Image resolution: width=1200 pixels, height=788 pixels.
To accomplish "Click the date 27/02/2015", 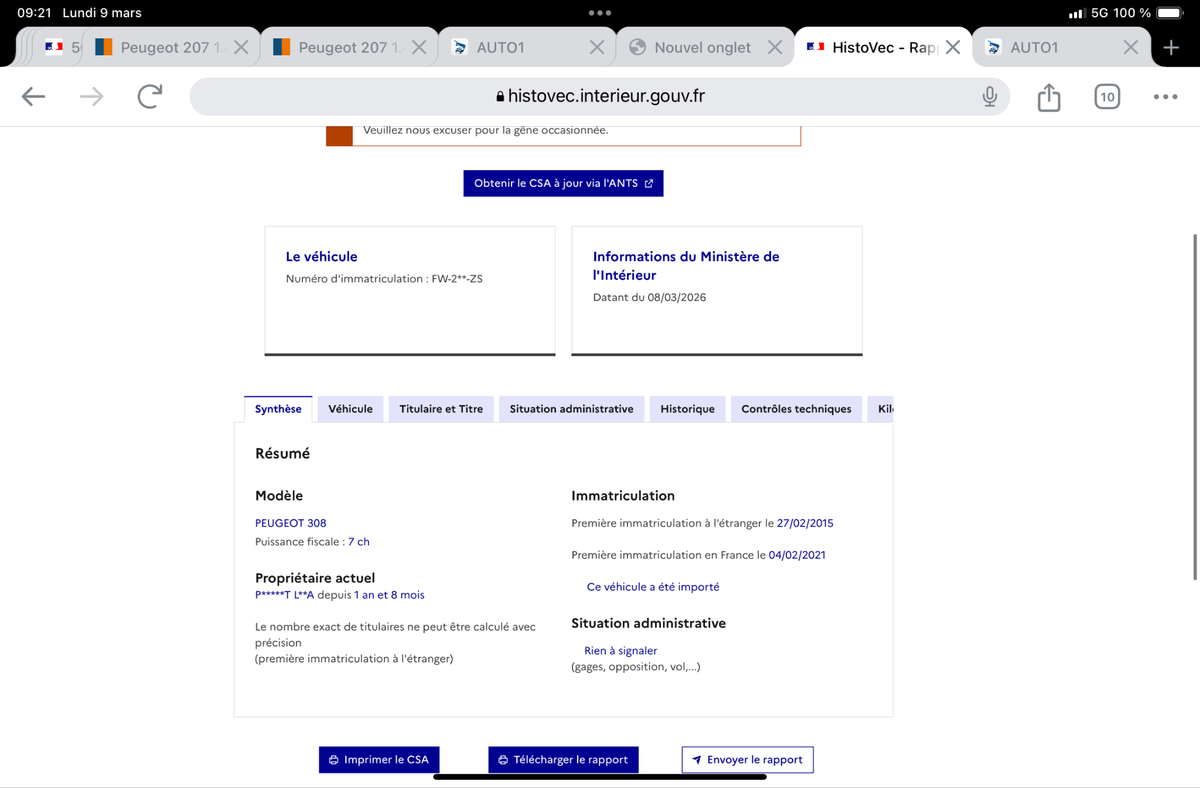I will coord(805,523).
